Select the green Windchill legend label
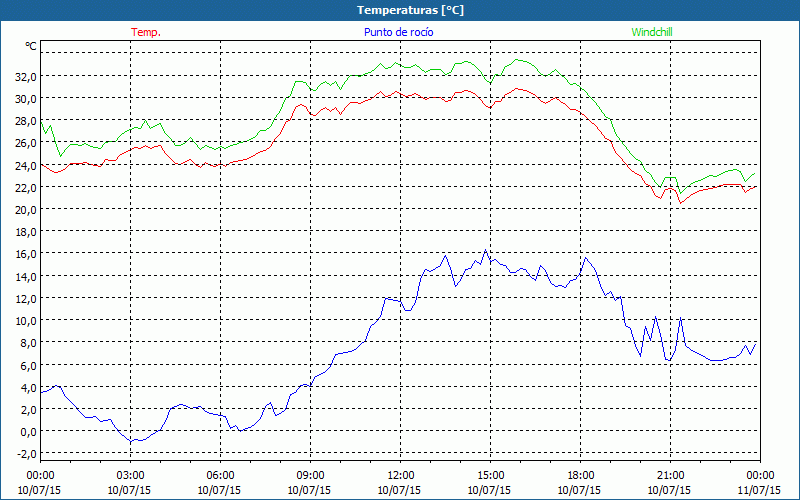 652,32
